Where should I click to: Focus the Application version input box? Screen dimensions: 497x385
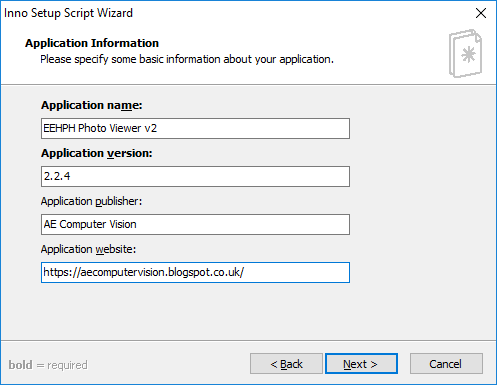pyautogui.click(x=195, y=176)
